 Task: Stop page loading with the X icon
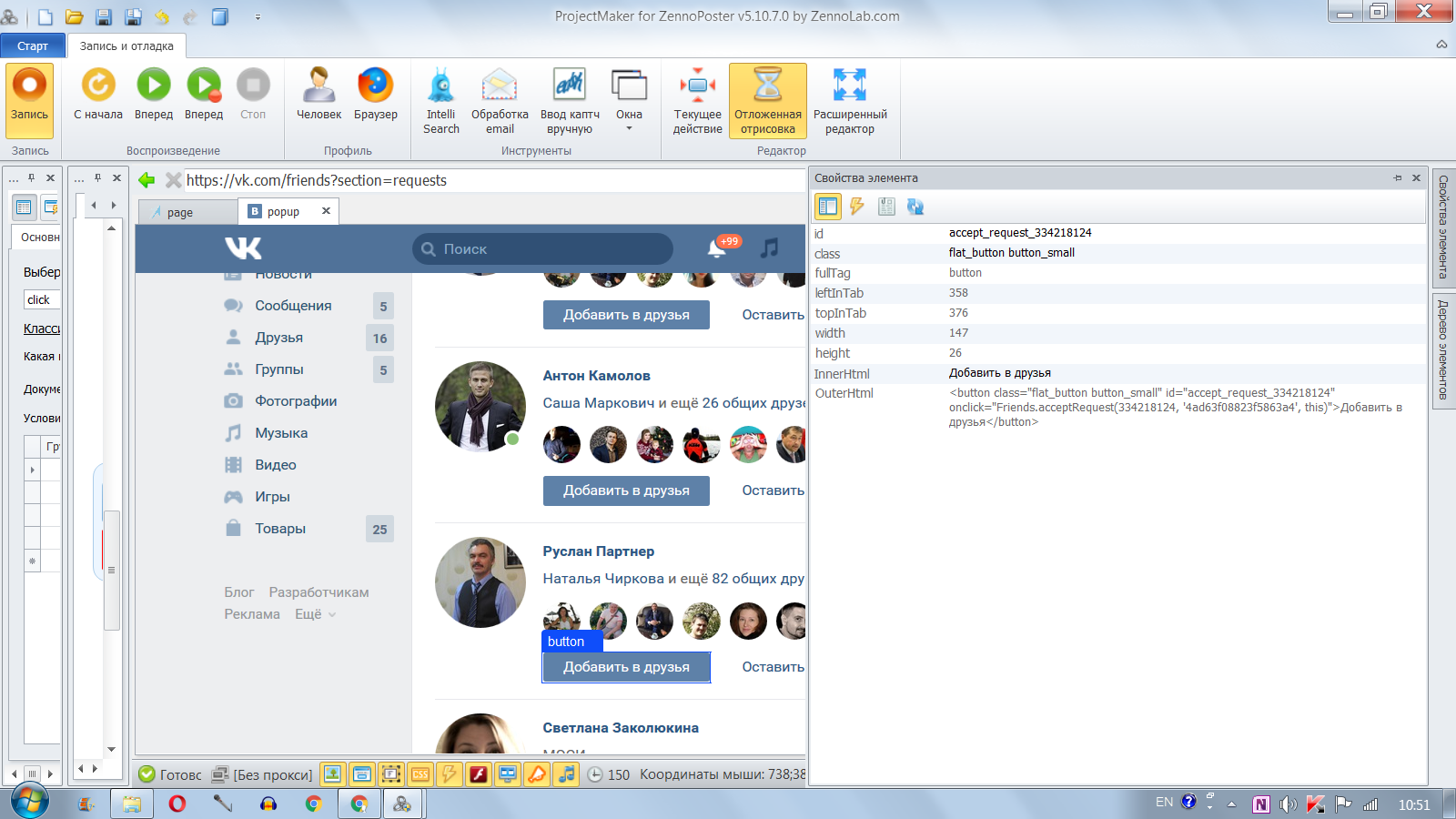click(x=173, y=180)
